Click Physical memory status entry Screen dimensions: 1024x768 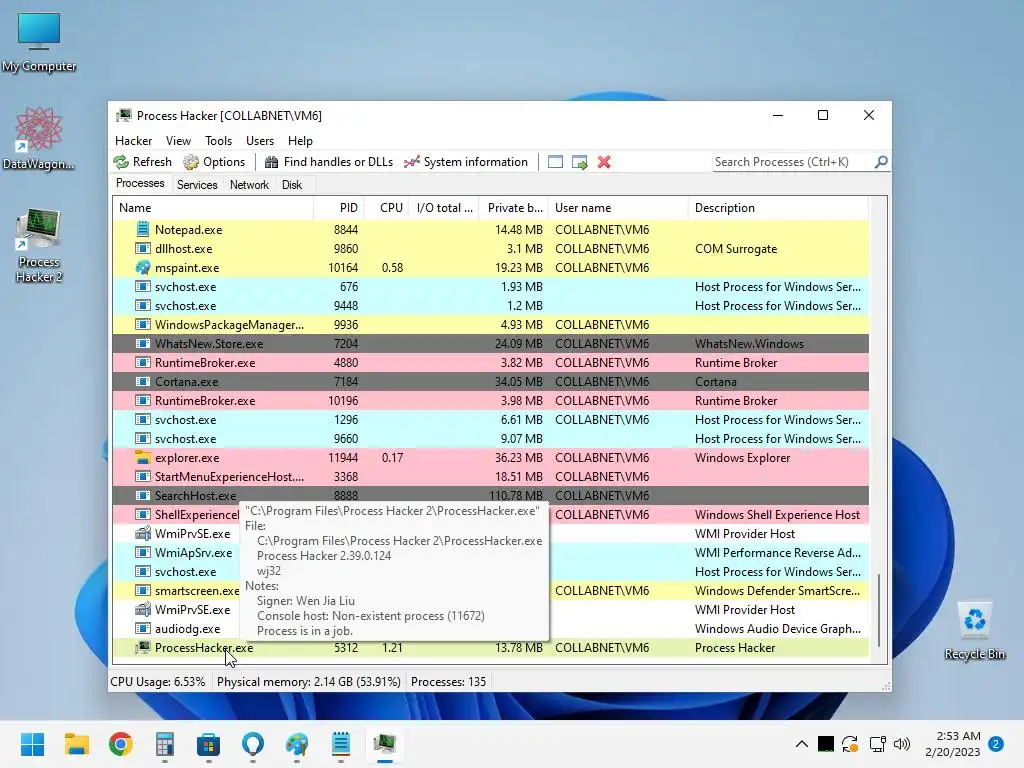[308, 682]
